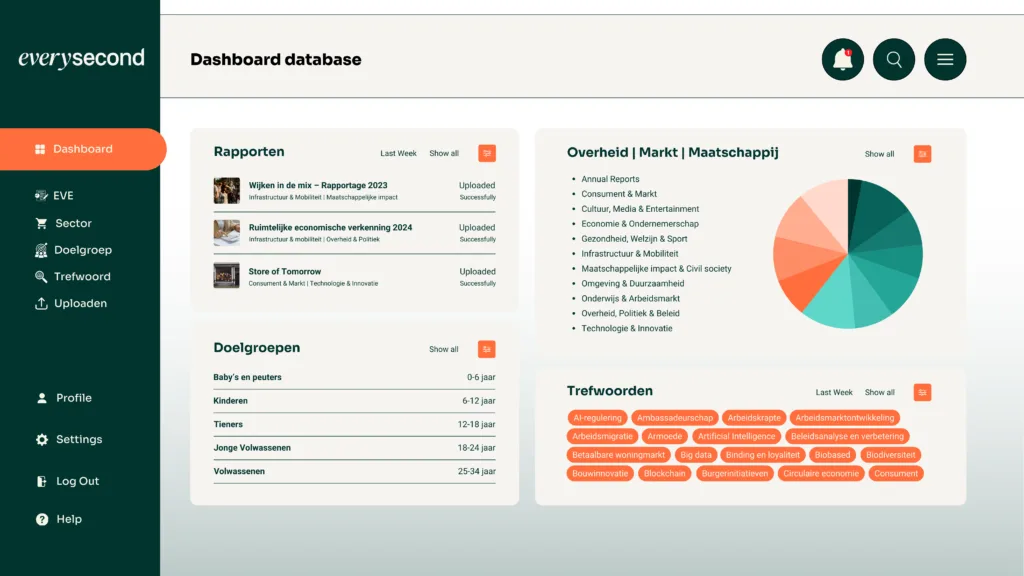This screenshot has width=1024, height=576.
Task: Select the Artificial Intelligence keyword tag
Action: pos(736,436)
